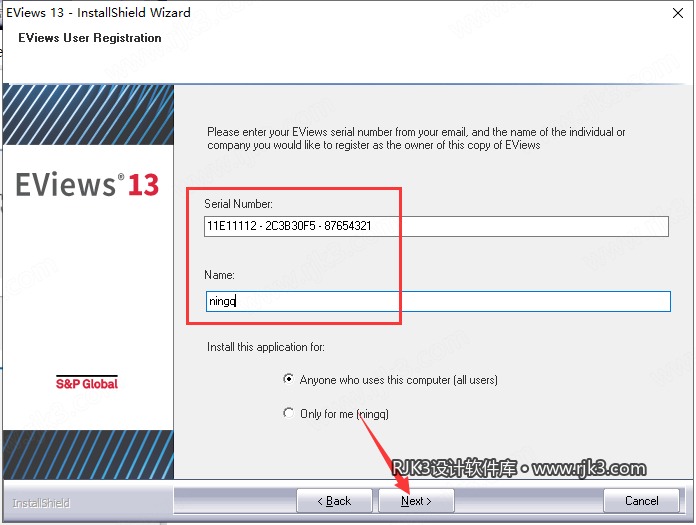This screenshot has width=696, height=525.
Task: Close the InstallShield Wizard window
Action: tap(677, 13)
